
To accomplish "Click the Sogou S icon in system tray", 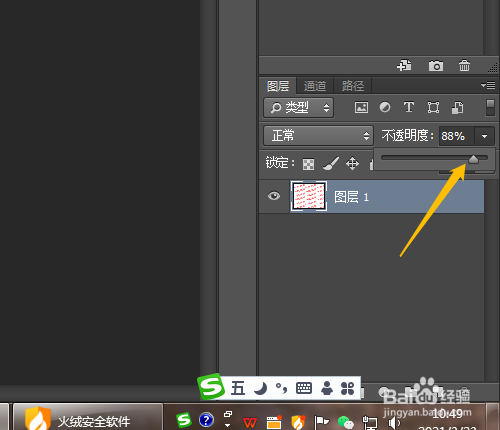I will pyautogui.click(x=184, y=420).
